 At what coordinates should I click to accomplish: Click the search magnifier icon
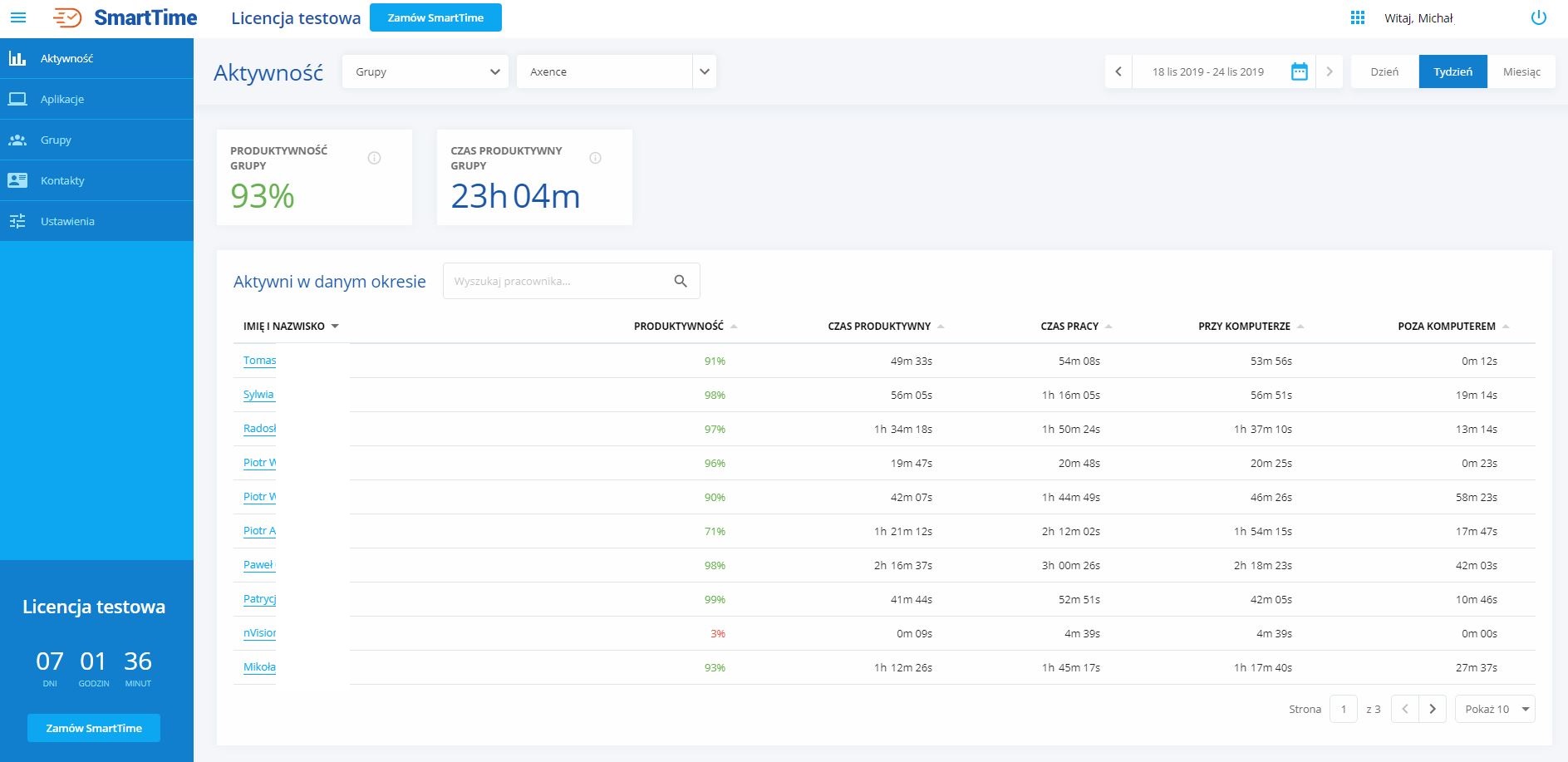[x=681, y=281]
